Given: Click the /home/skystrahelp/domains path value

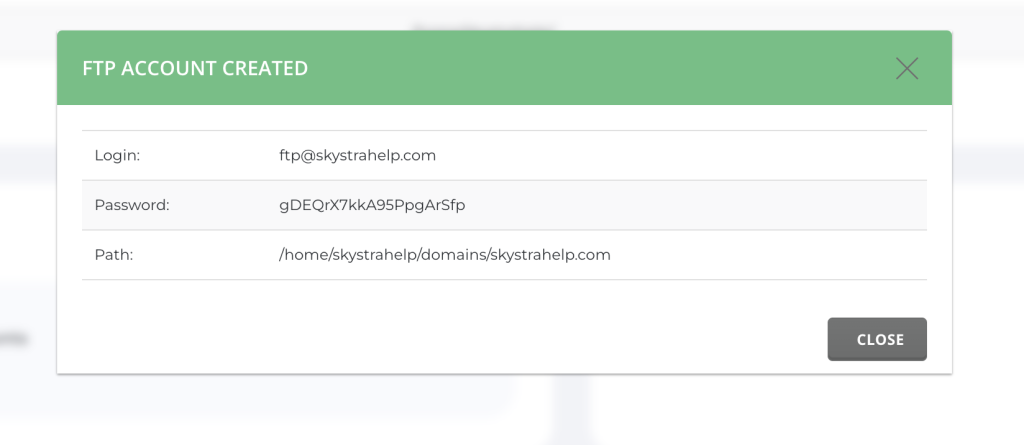Looking at the screenshot, I should click(x=444, y=255).
